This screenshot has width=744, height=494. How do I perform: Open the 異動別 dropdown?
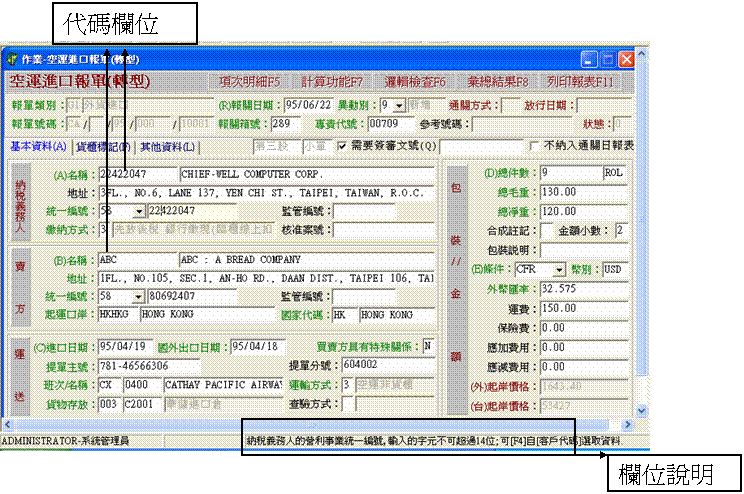click(x=400, y=105)
